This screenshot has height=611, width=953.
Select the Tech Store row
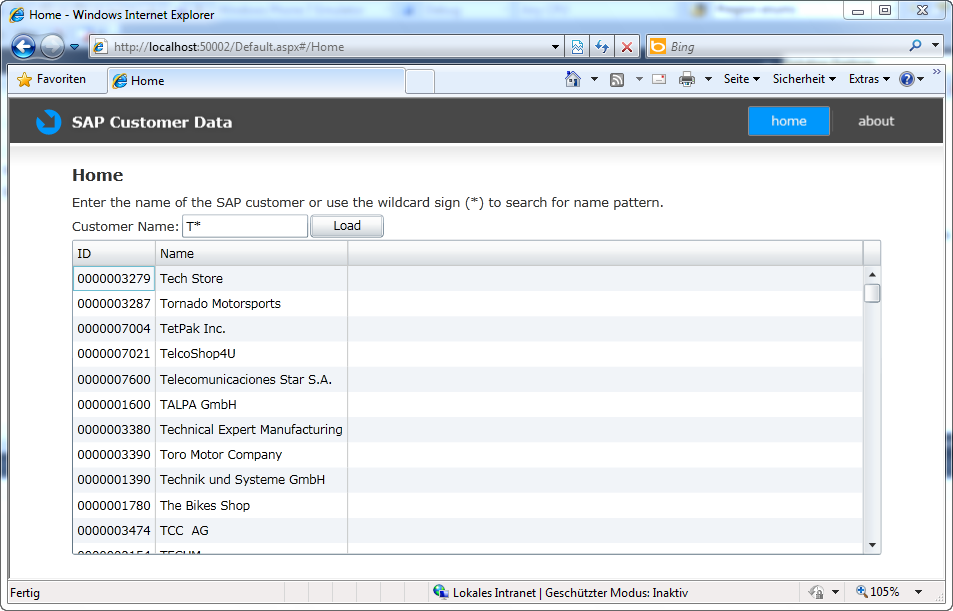(x=468, y=278)
